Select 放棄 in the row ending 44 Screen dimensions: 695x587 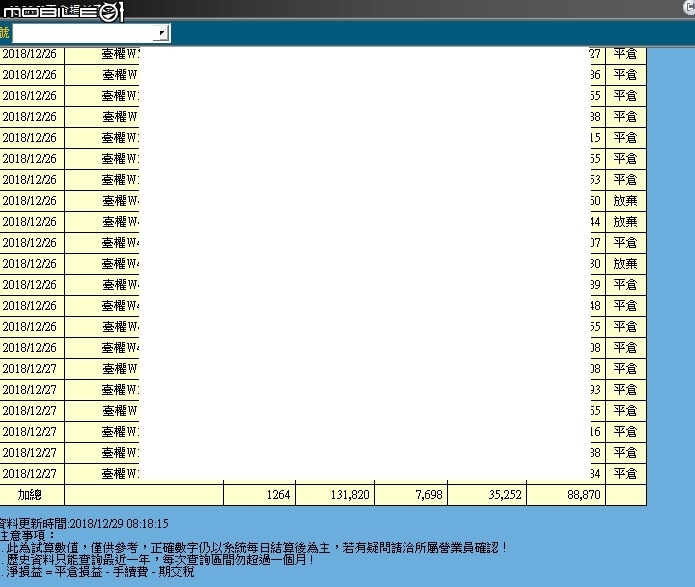625,222
